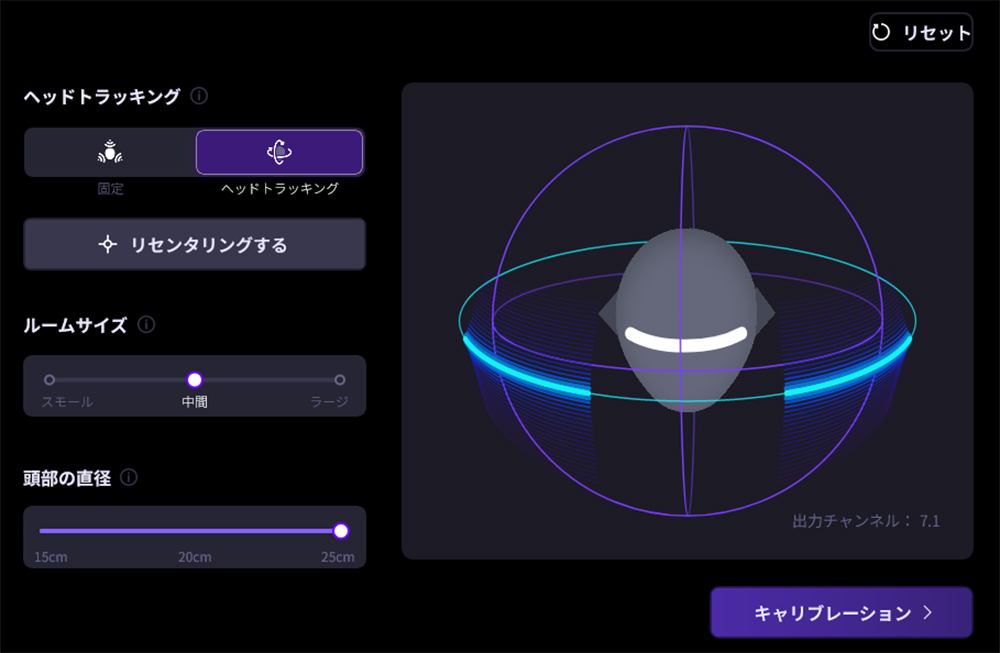Enable the ヘッドトラッキング mode option
The width and height of the screenshot is (1000, 653).
279,153
